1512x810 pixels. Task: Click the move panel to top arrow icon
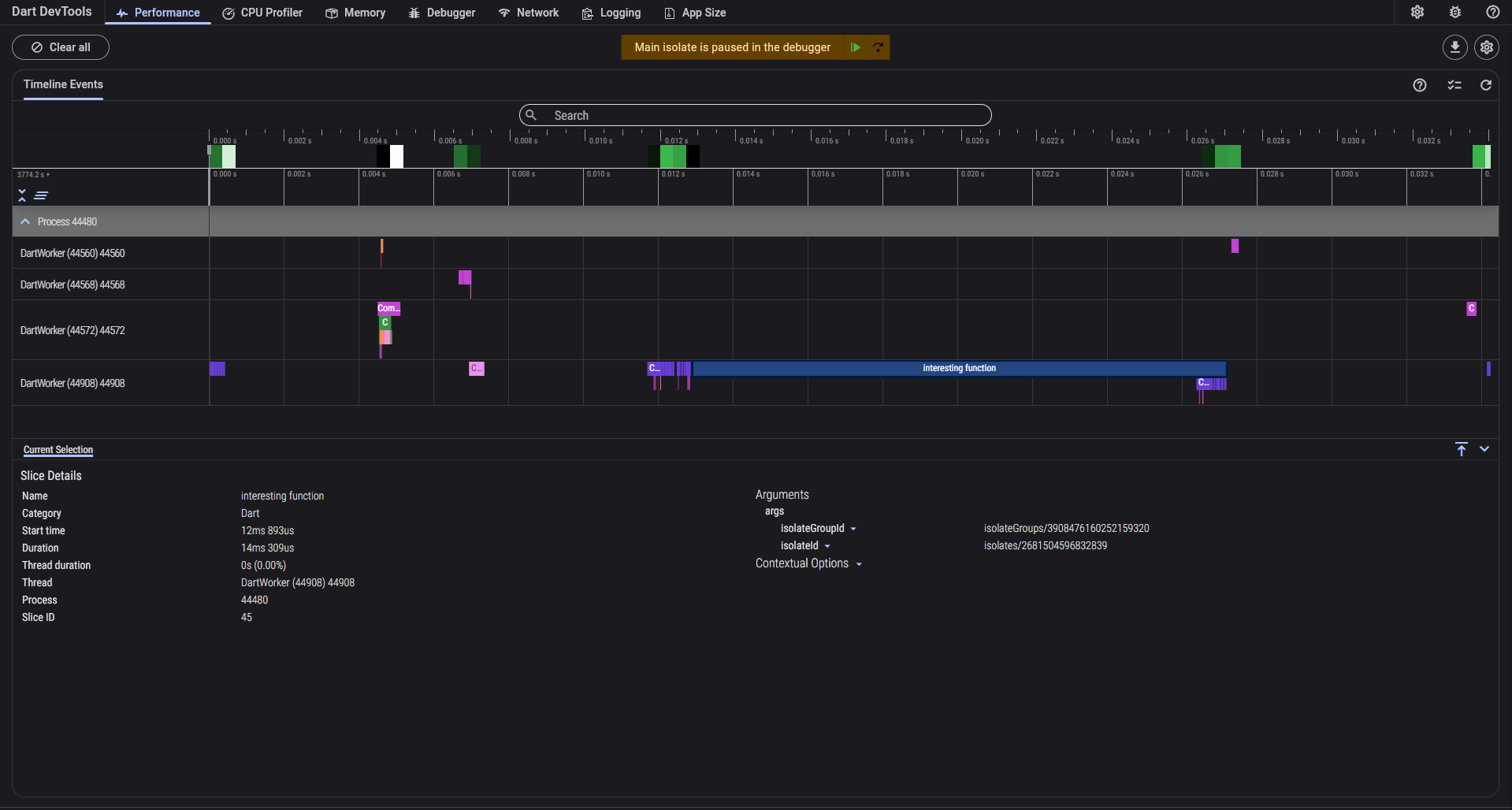tap(1462, 449)
